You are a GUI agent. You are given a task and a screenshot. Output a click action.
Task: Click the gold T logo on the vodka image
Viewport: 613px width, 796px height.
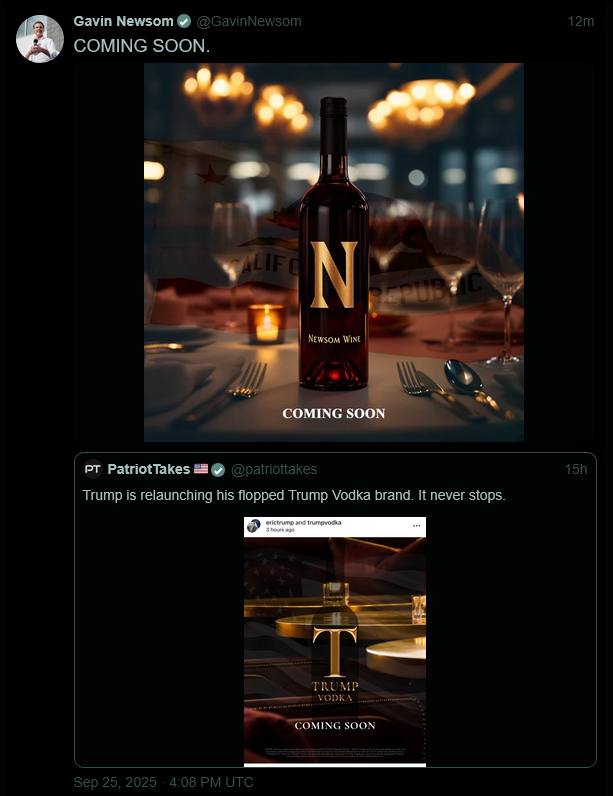[334, 652]
